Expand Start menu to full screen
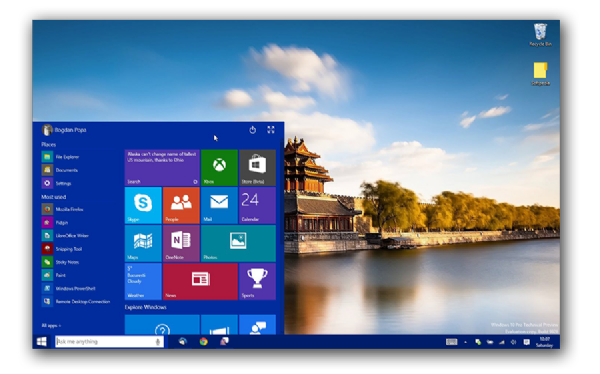 coord(271,130)
